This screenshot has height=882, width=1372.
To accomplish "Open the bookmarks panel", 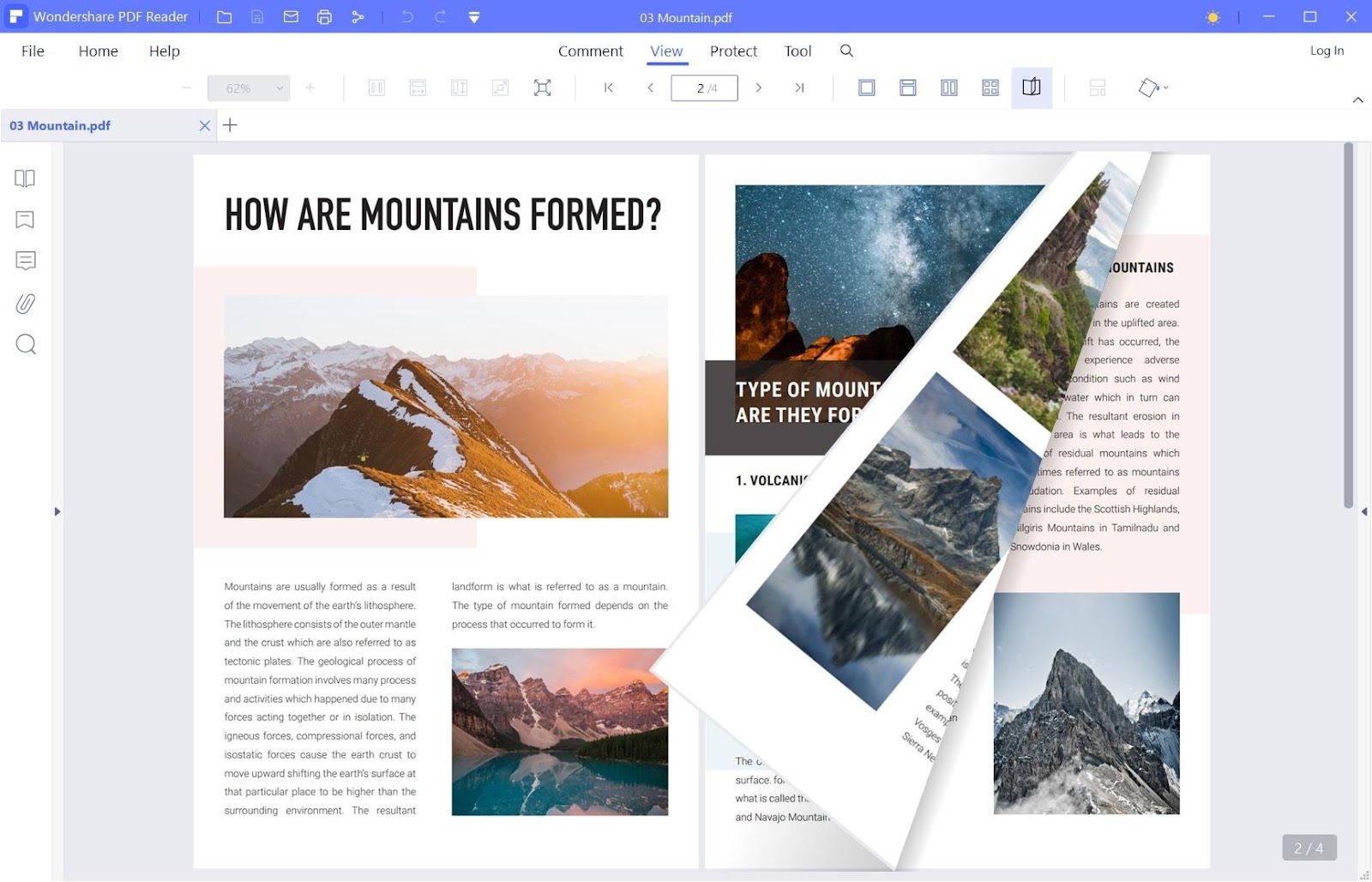I will [25, 220].
